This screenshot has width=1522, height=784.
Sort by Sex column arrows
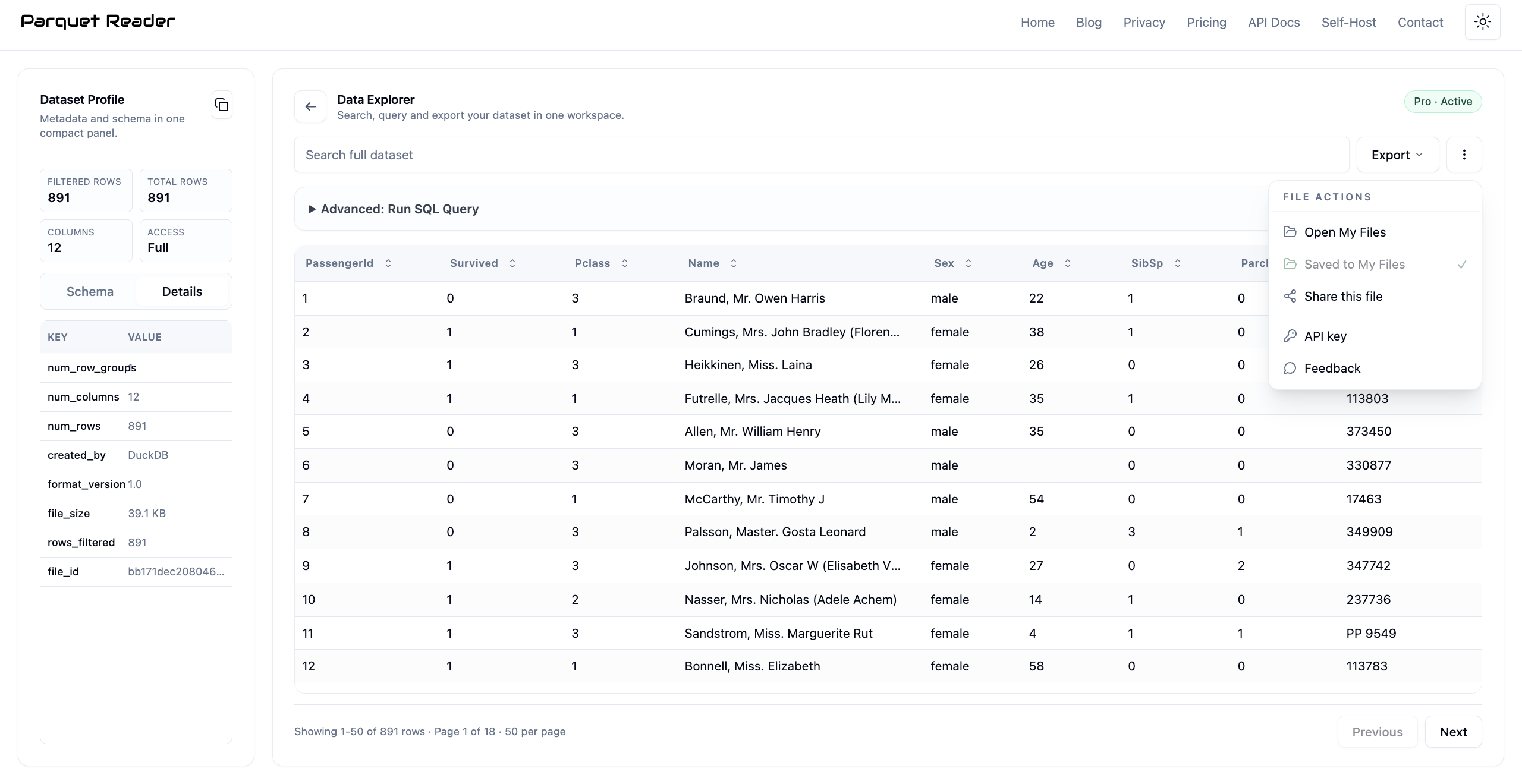coord(968,263)
